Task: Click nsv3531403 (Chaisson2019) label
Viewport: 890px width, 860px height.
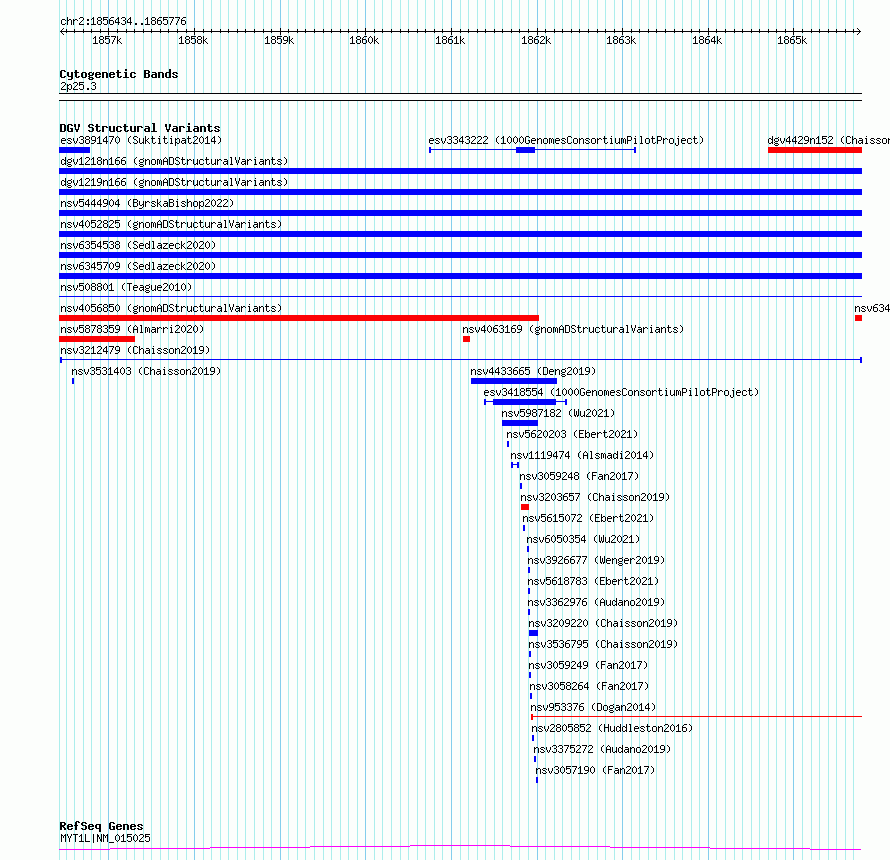Action: pyautogui.click(x=146, y=371)
